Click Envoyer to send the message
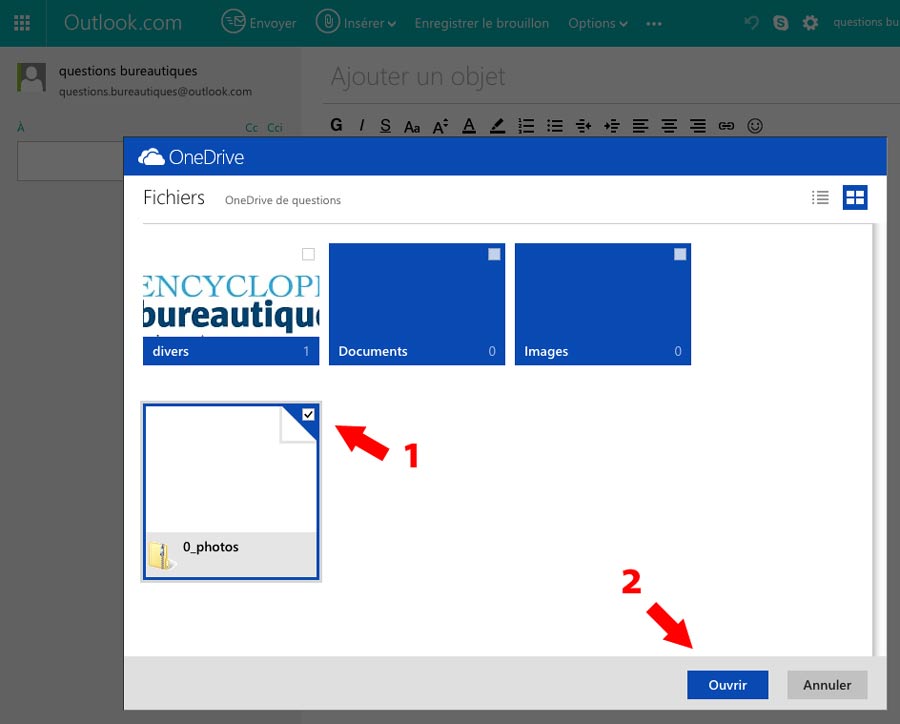Viewport: 900px width, 724px height. [259, 23]
